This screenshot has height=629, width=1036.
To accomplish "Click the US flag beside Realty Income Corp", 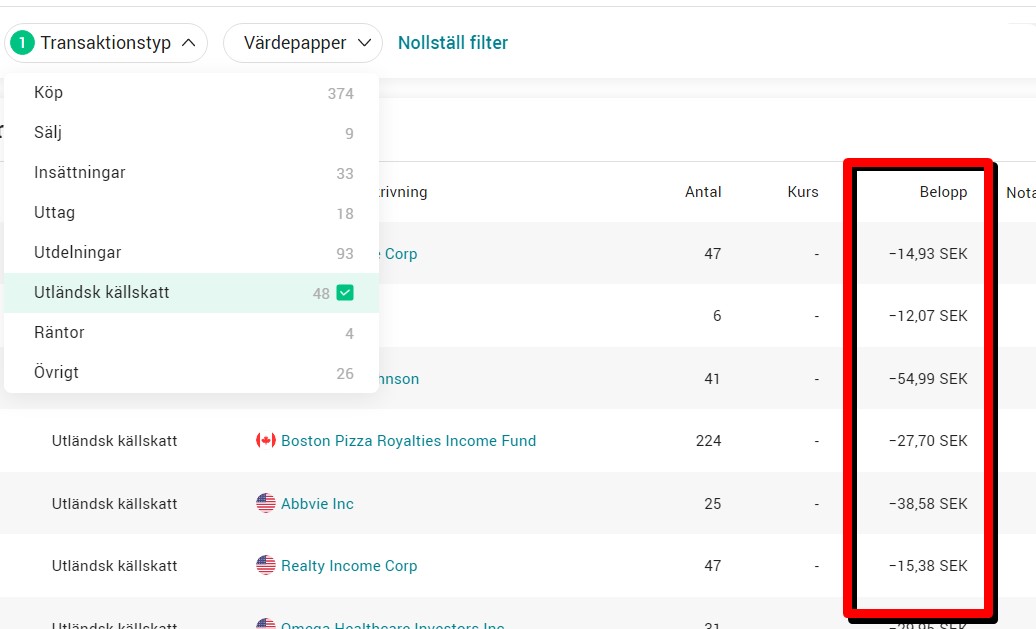I will 266,566.
